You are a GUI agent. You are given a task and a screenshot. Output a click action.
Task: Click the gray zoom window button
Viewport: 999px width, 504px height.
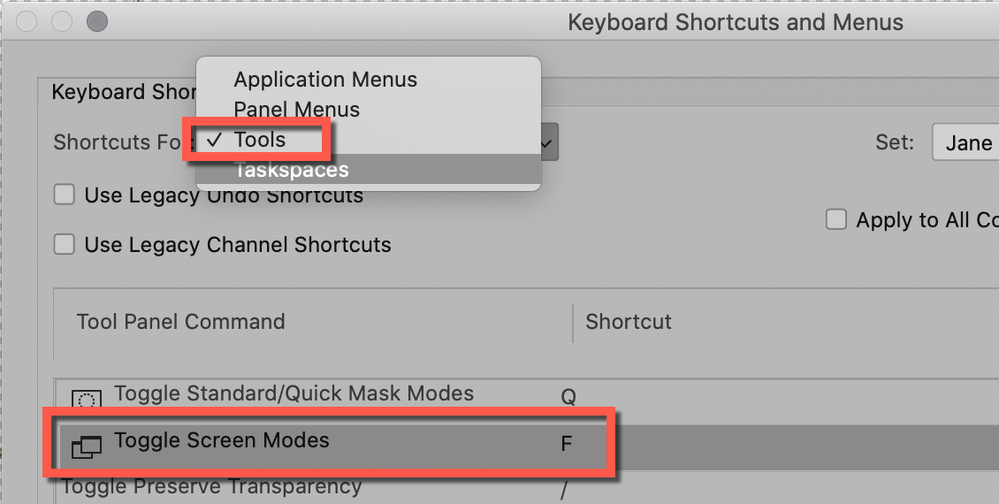tap(97, 21)
